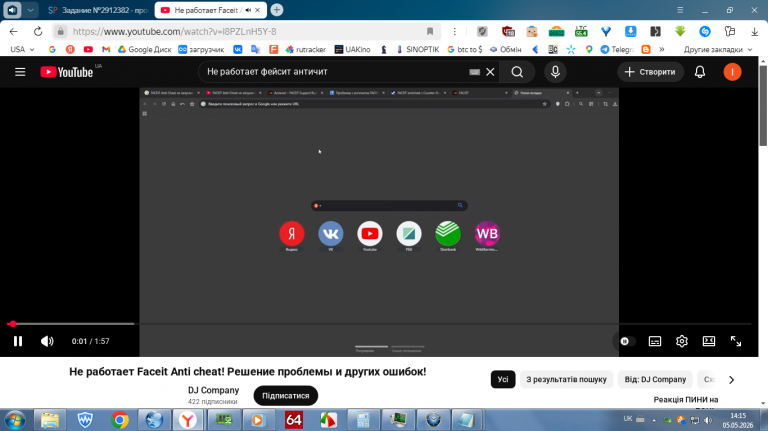
Task: Run the YouTube search with magnifier button
Action: [517, 72]
